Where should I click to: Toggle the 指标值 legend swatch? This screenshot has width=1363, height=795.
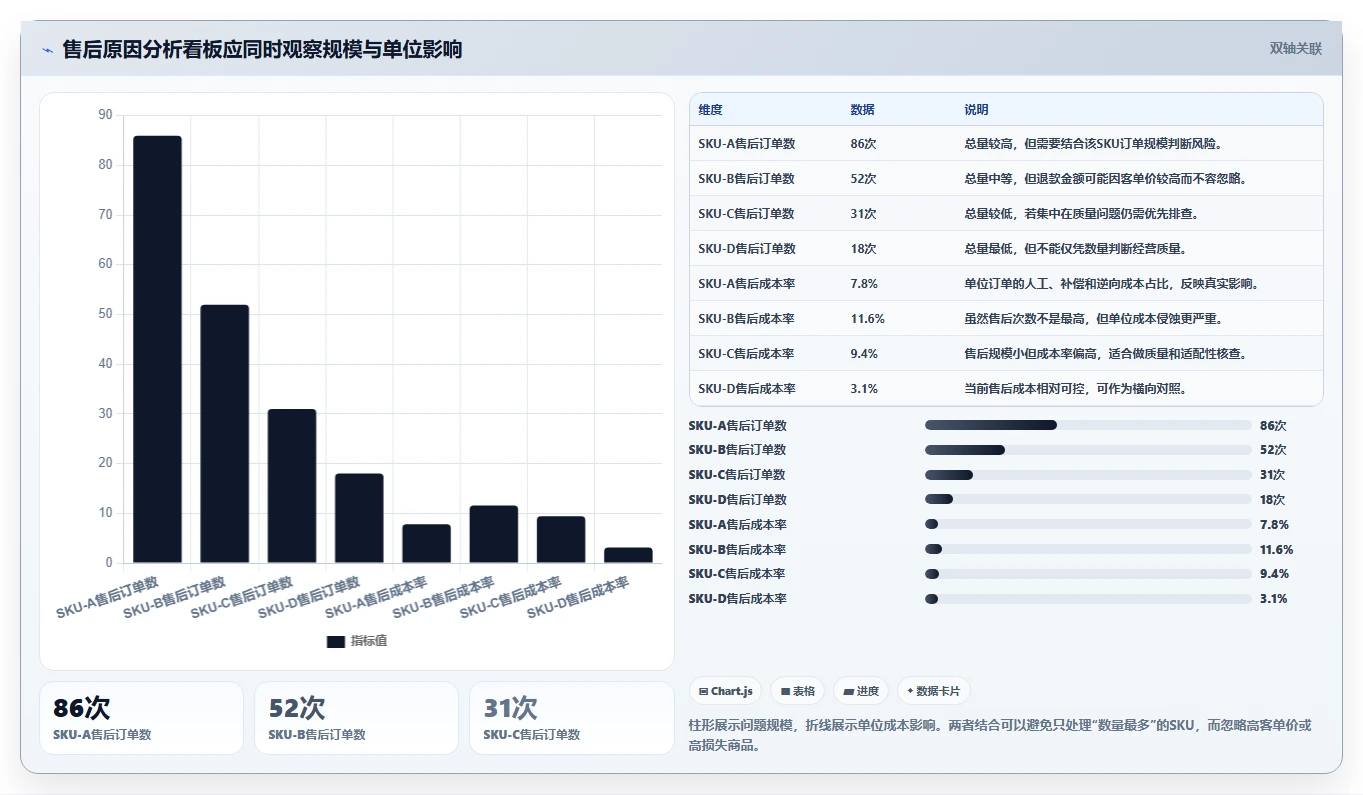(336, 641)
